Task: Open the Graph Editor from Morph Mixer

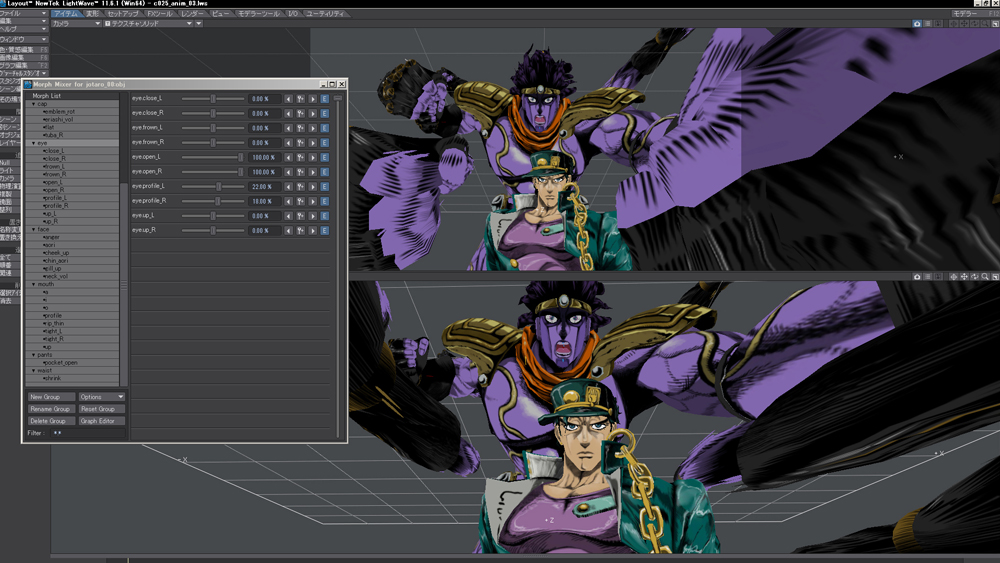Action: point(101,421)
